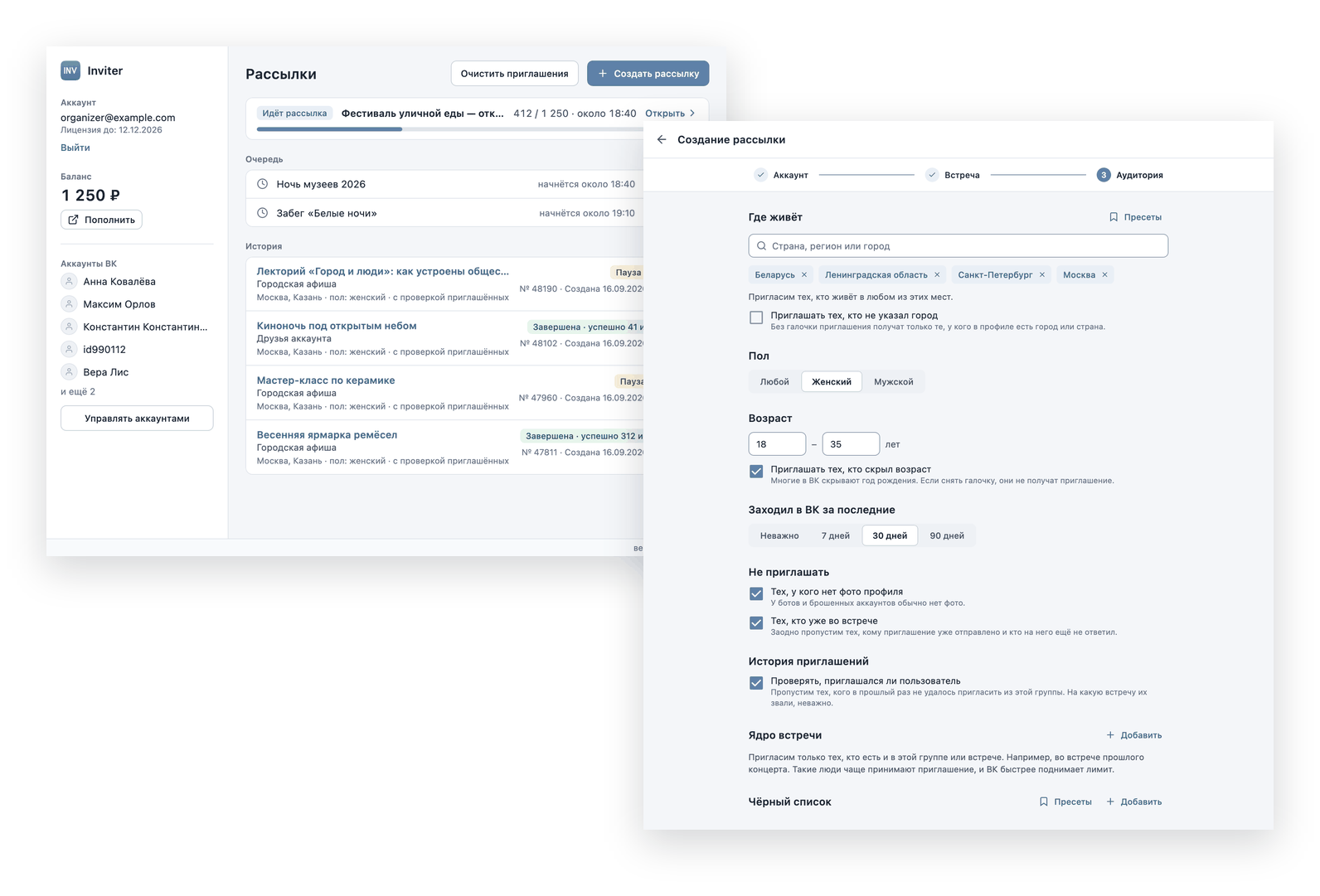Go to Встреча wizard step

click(953, 175)
